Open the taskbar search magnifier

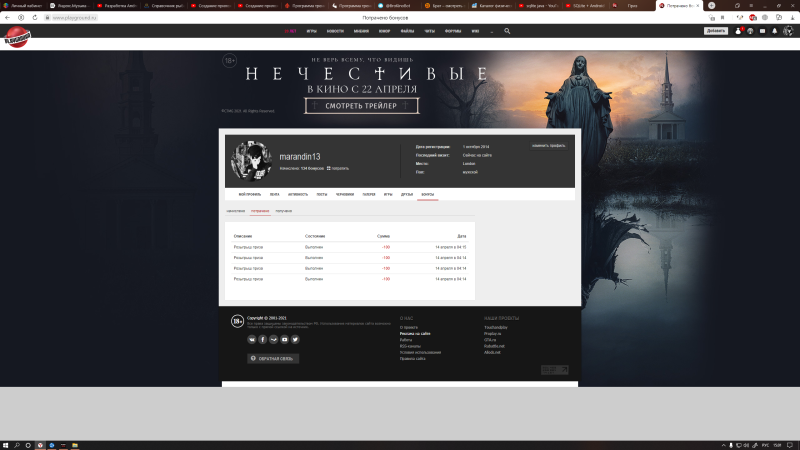pos(17,445)
